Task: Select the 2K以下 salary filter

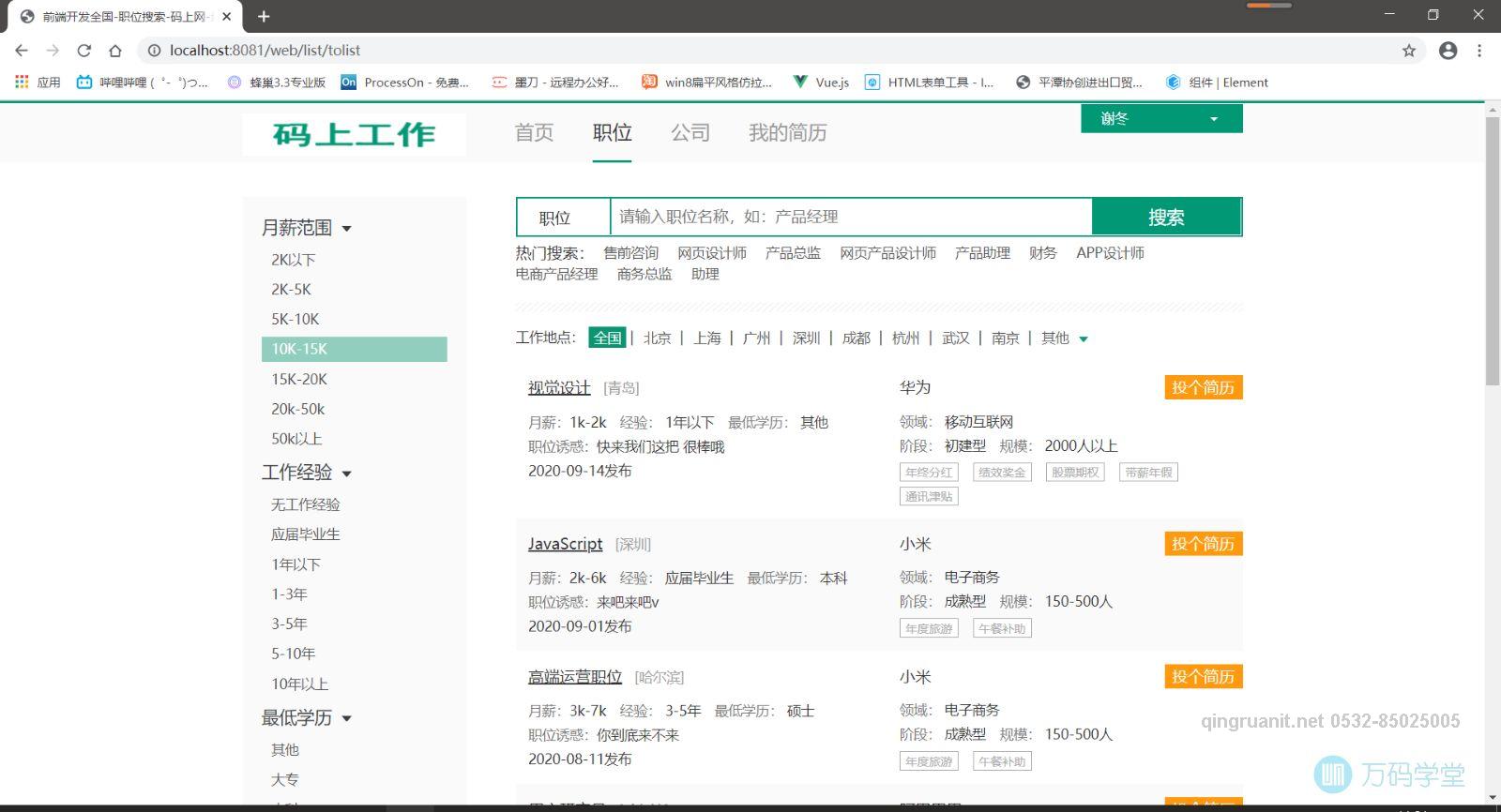Action: point(293,260)
